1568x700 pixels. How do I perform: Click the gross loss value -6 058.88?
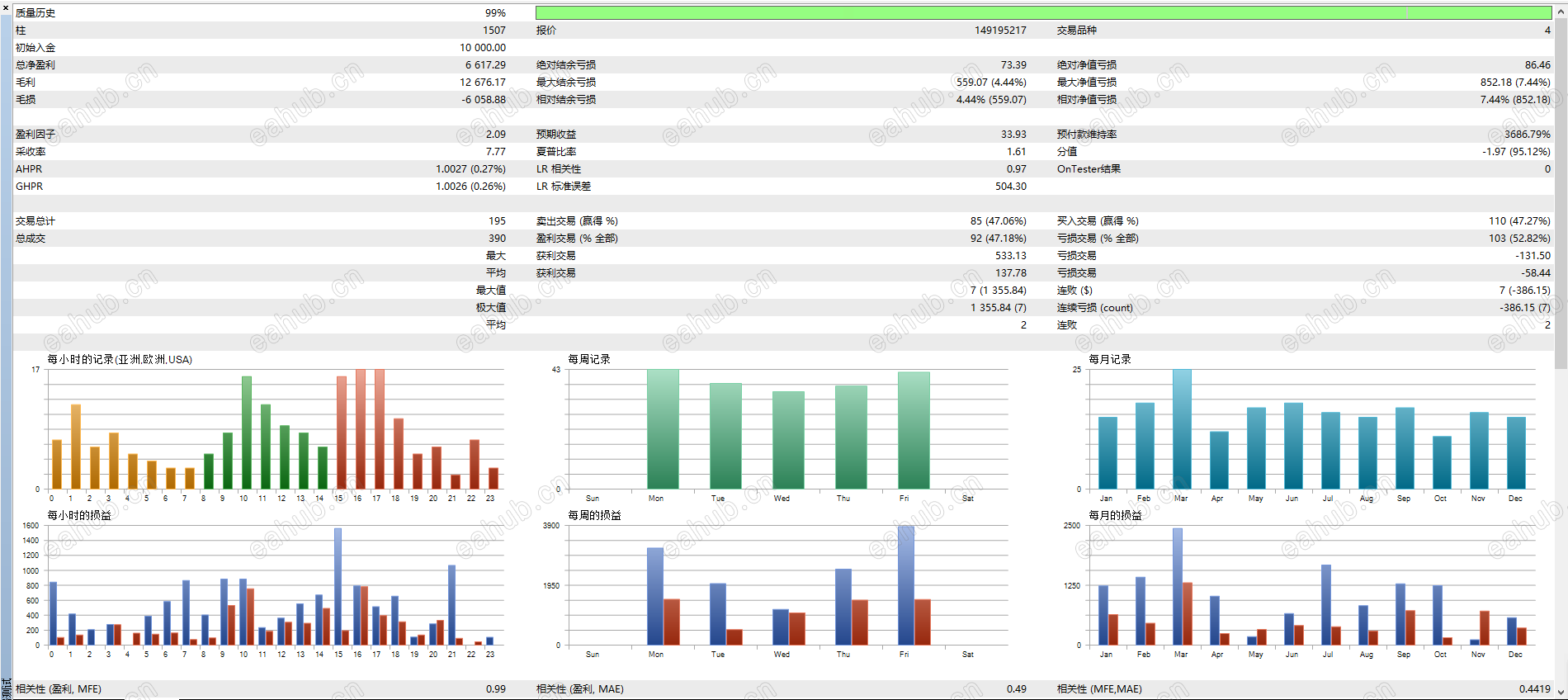tap(484, 100)
